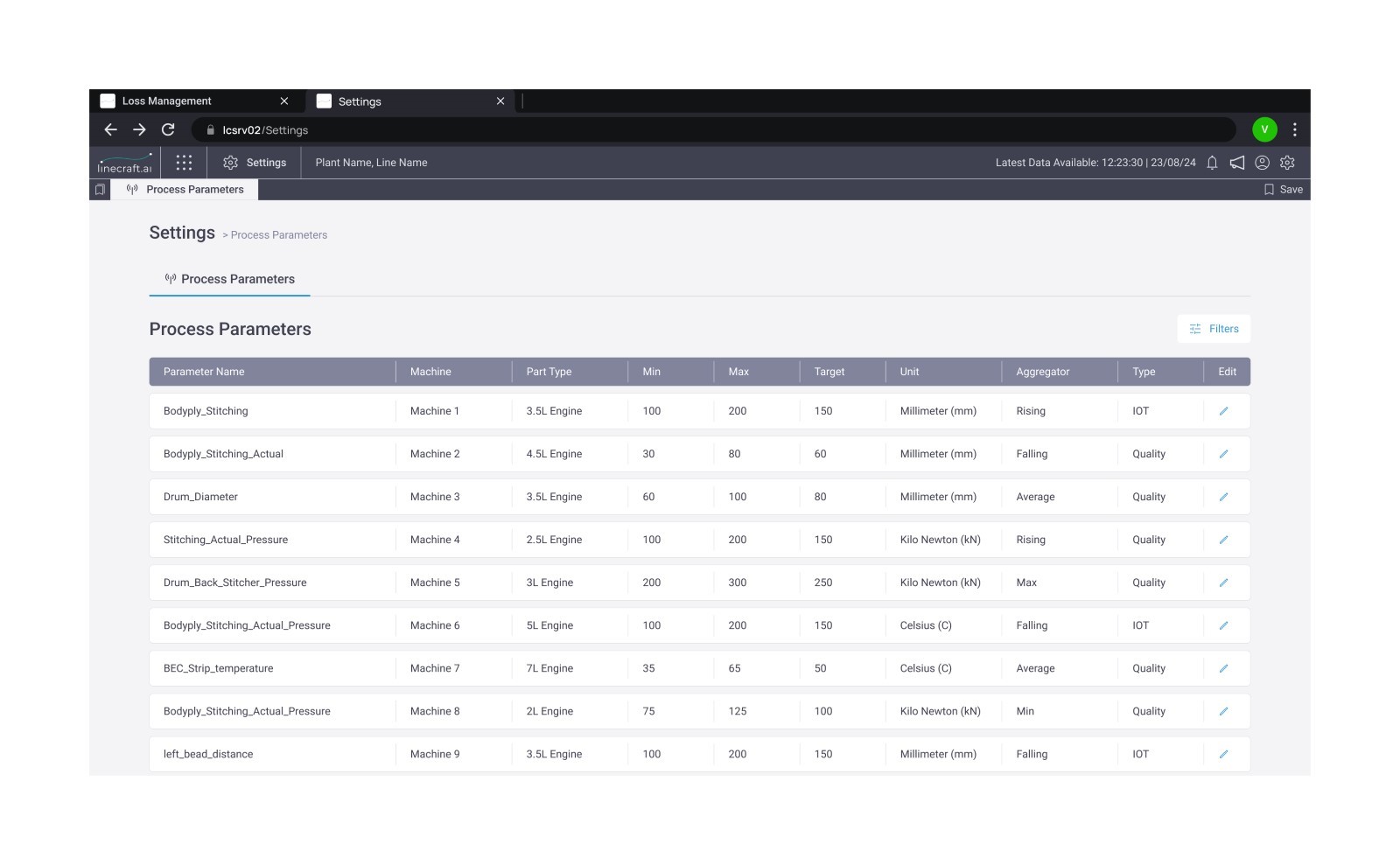Open the Settings module in header
This screenshot has width=1400, height=865.
click(x=255, y=163)
